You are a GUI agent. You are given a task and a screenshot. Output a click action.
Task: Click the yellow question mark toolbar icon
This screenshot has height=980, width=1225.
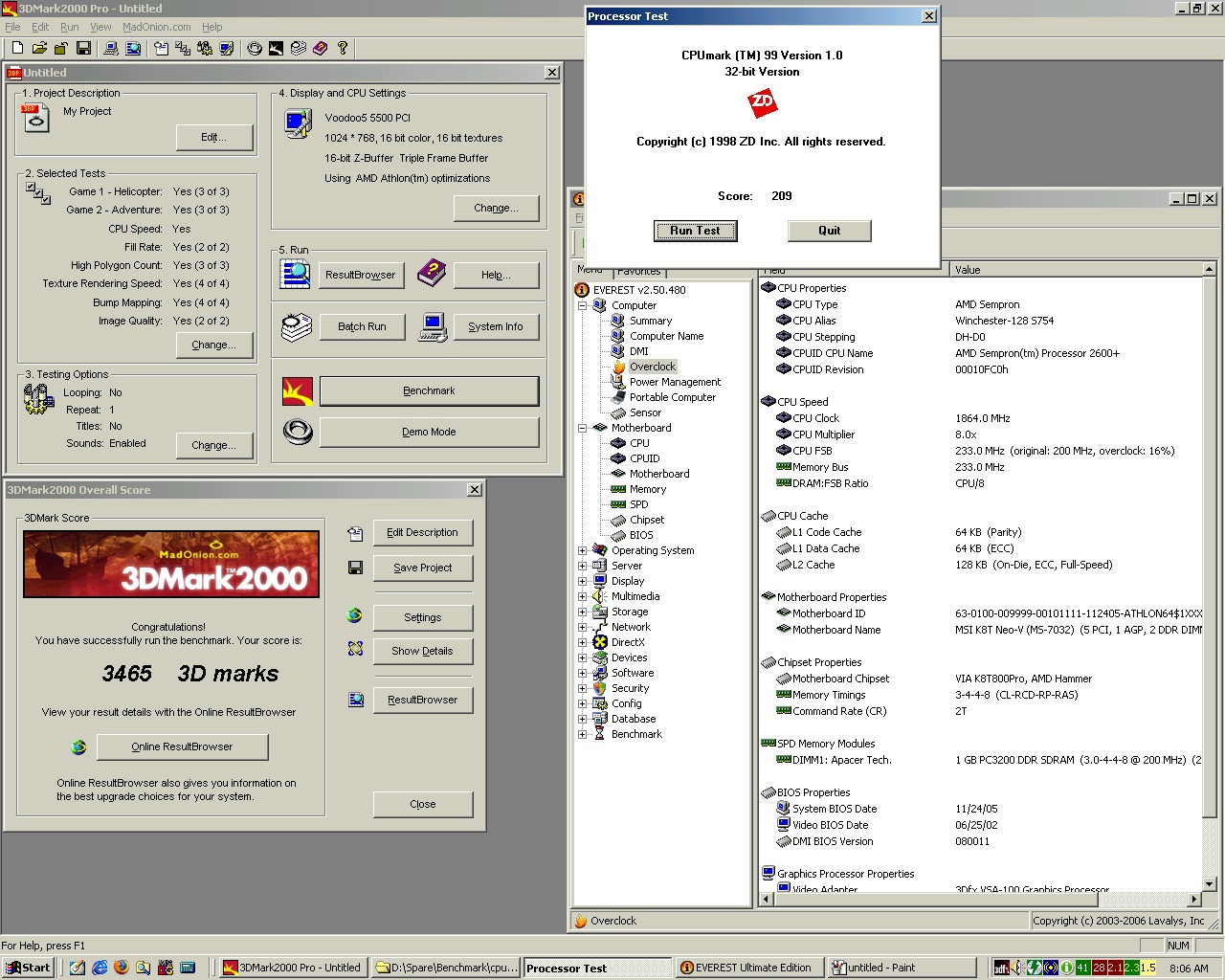(343, 48)
